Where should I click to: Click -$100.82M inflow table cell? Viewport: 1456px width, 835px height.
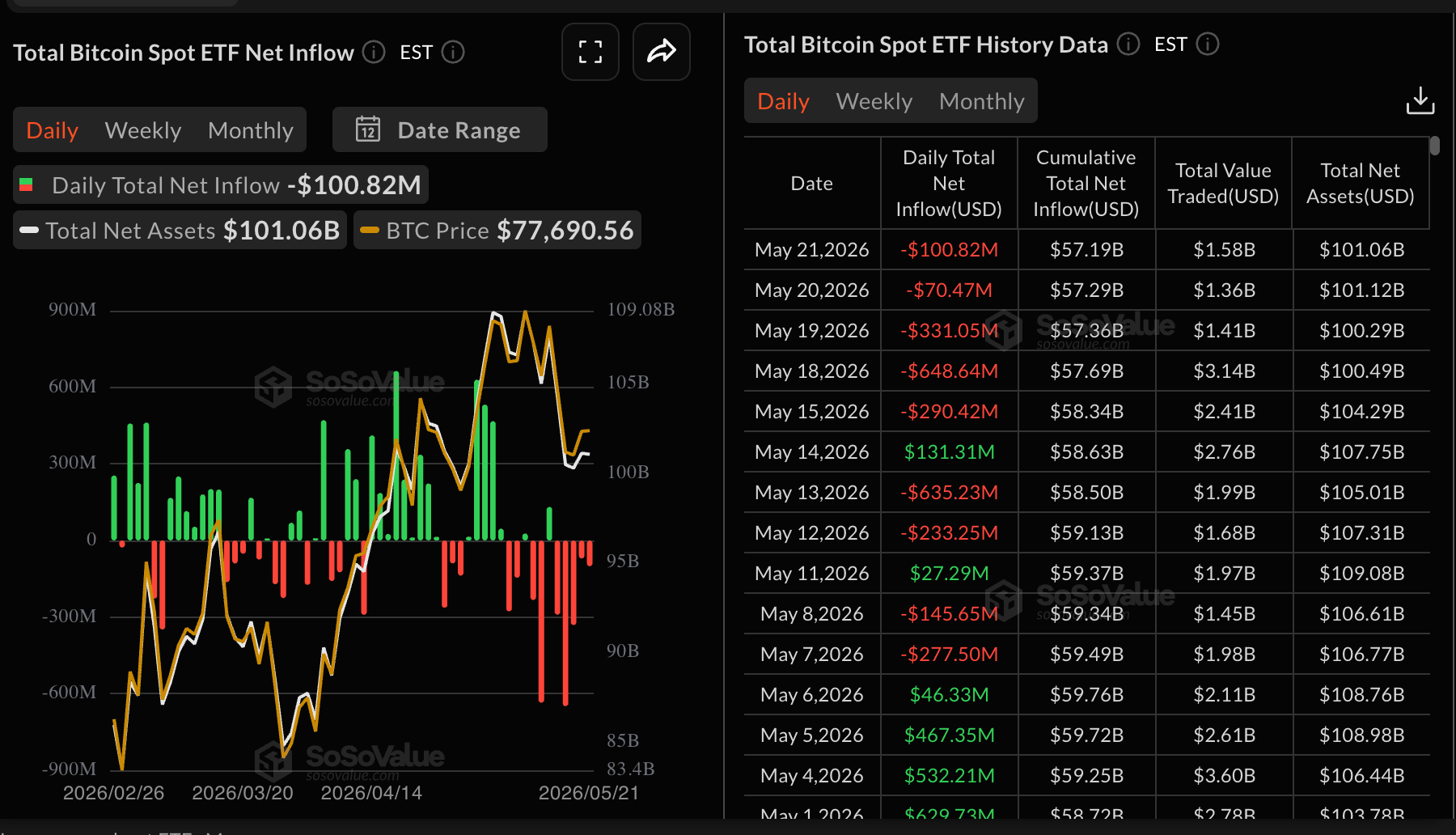click(949, 250)
